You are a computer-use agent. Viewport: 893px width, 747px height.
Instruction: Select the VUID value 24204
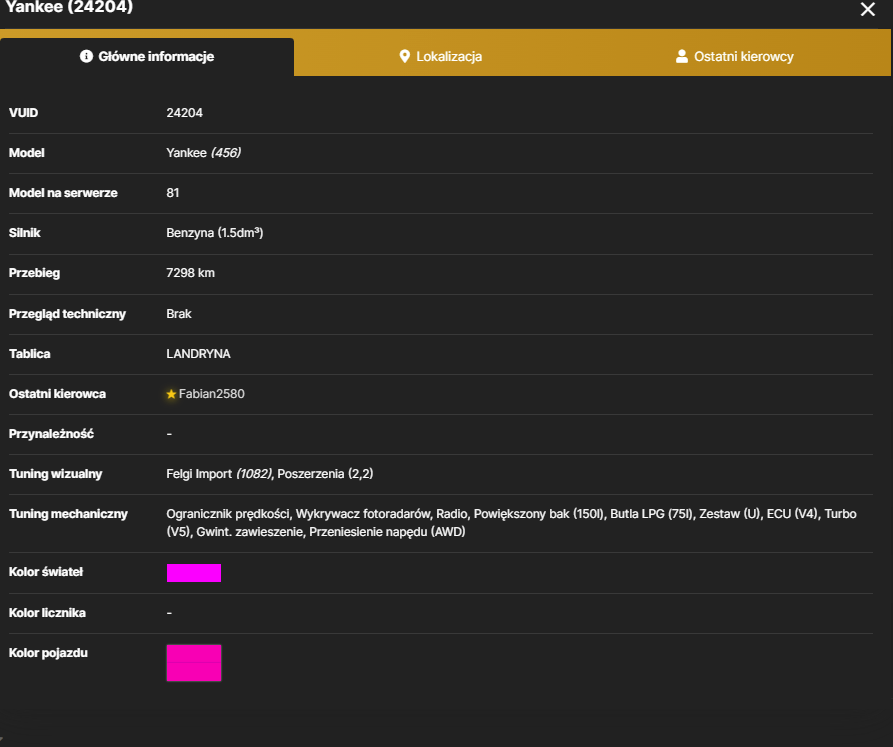[x=185, y=113]
